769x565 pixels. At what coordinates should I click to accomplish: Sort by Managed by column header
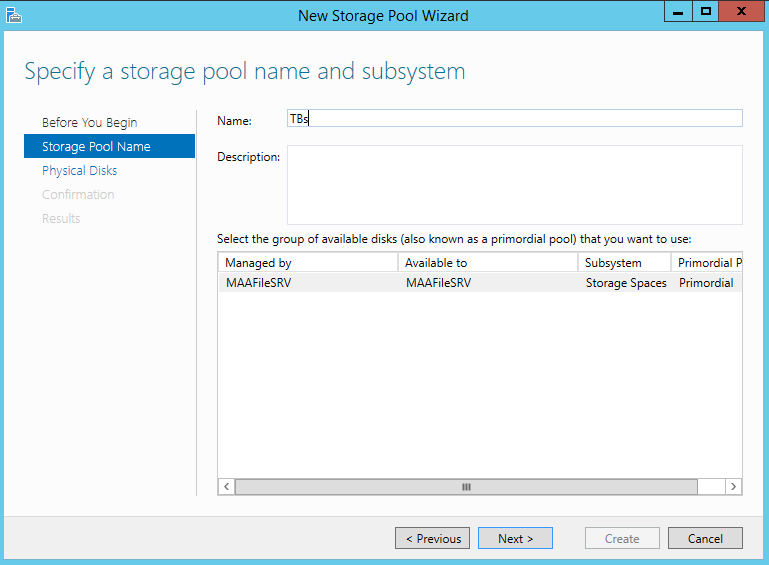point(308,262)
